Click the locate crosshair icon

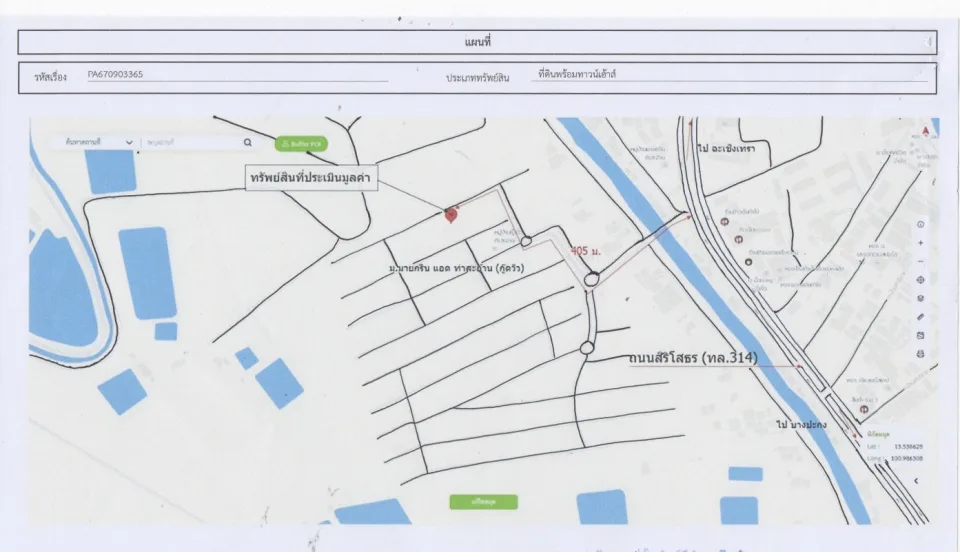pos(920,280)
